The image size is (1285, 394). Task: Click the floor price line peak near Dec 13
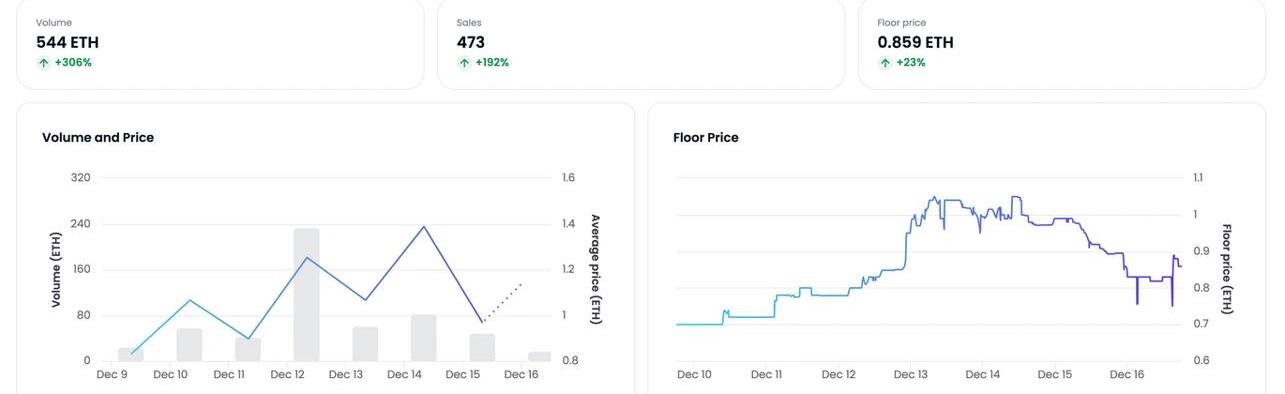click(935, 197)
